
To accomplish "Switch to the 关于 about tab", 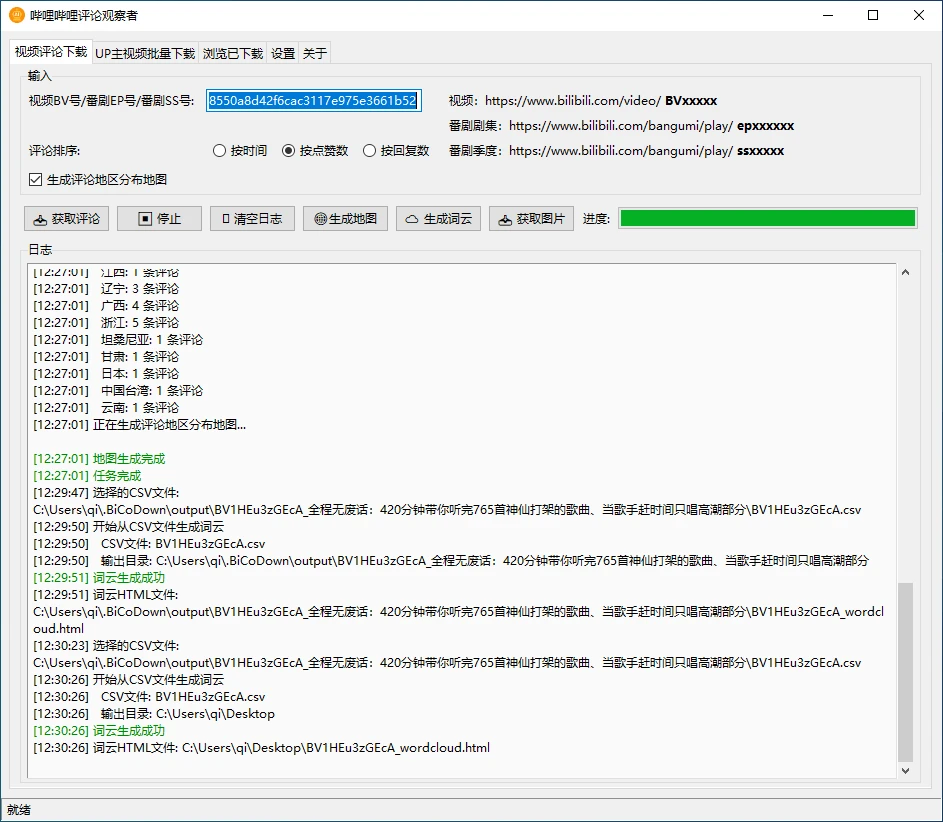I will [314, 54].
